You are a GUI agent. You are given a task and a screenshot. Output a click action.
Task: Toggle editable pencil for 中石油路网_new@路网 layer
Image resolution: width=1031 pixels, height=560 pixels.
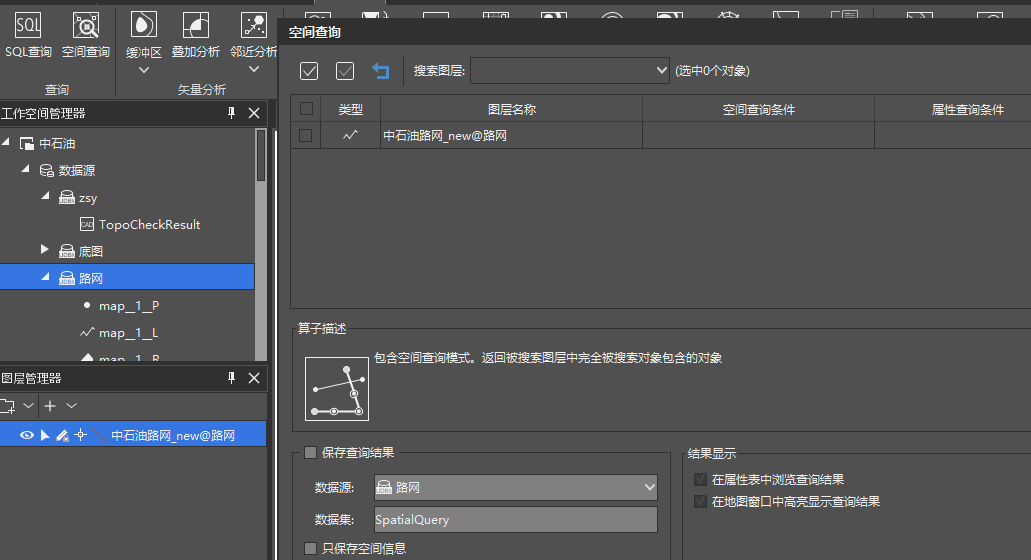pos(62,435)
